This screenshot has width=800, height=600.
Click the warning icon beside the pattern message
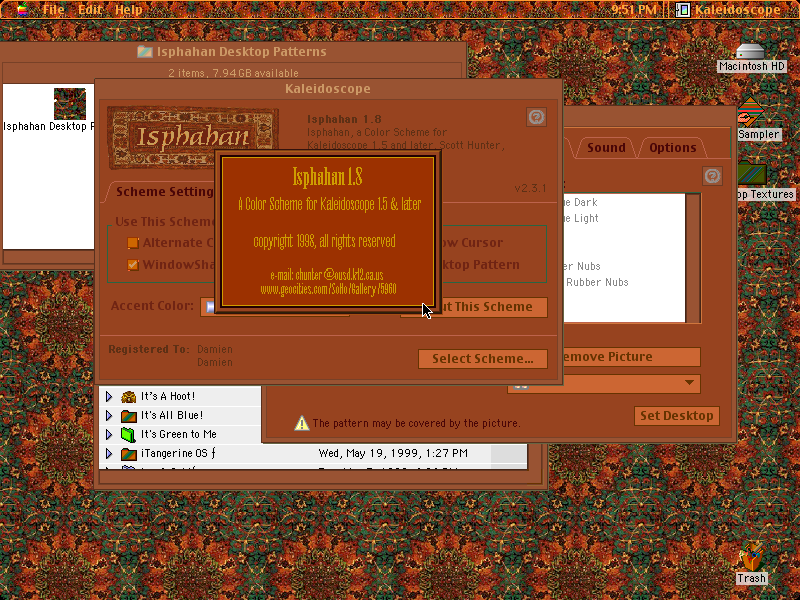point(302,423)
